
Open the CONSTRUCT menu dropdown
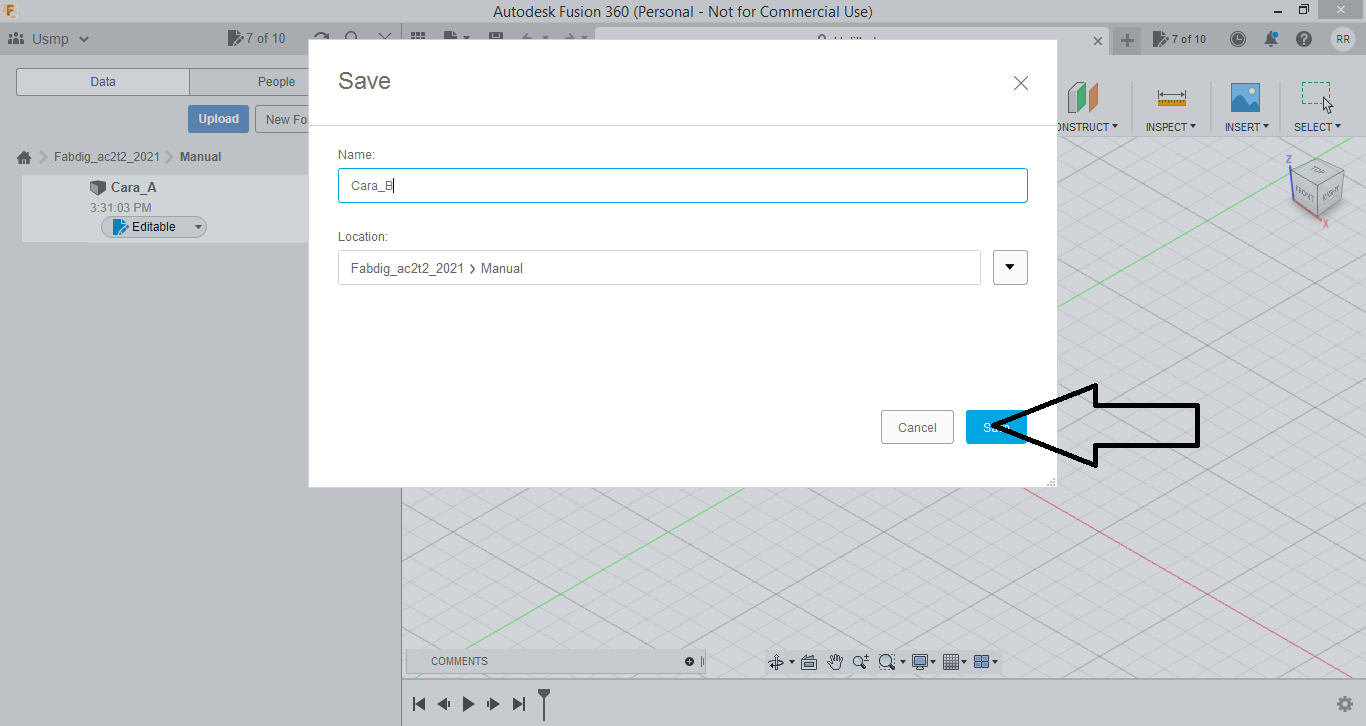[x=1087, y=127]
